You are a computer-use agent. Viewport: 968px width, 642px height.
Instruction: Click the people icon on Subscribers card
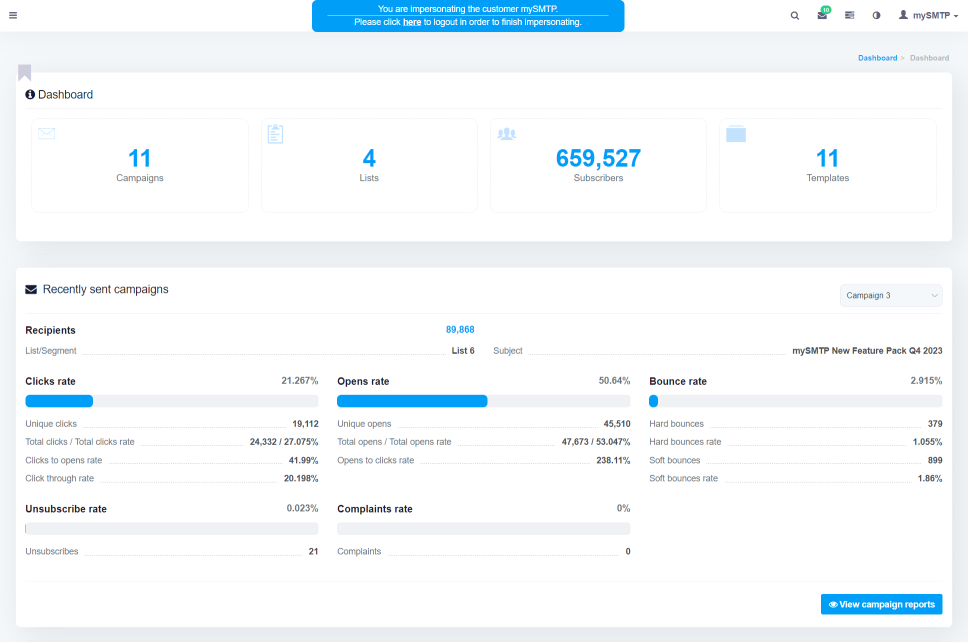506,134
